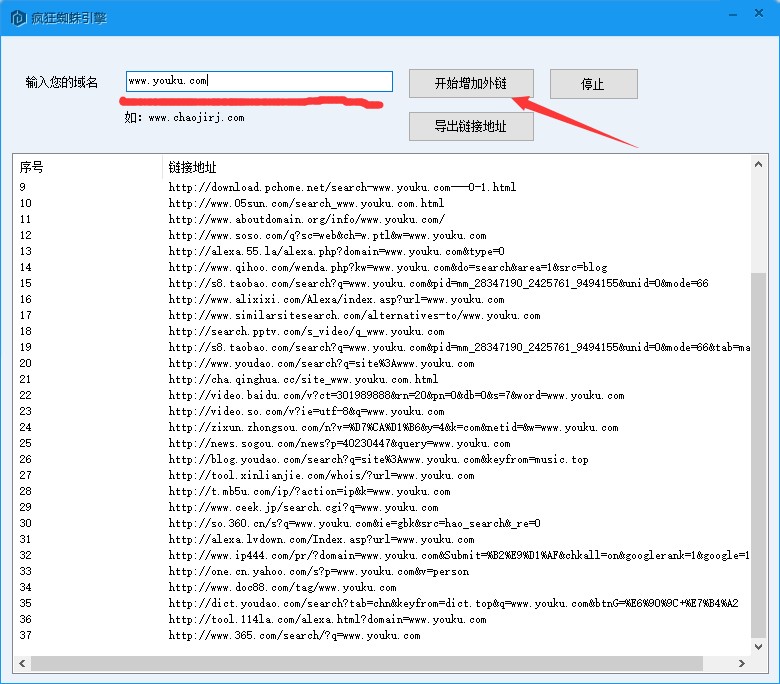Select row 25 news.sogou.com link

(339, 443)
